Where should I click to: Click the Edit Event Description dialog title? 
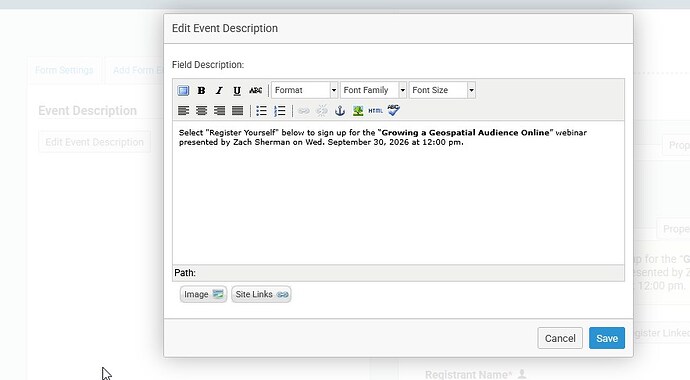pyautogui.click(x=225, y=28)
